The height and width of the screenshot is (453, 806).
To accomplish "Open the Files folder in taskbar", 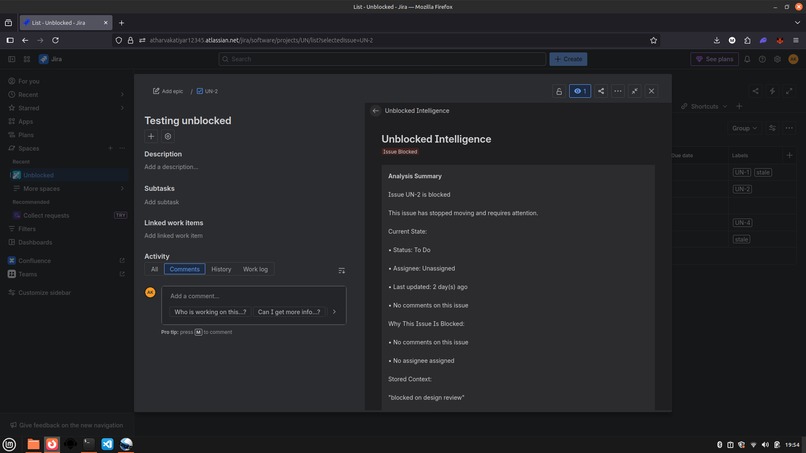I will [x=33, y=444].
